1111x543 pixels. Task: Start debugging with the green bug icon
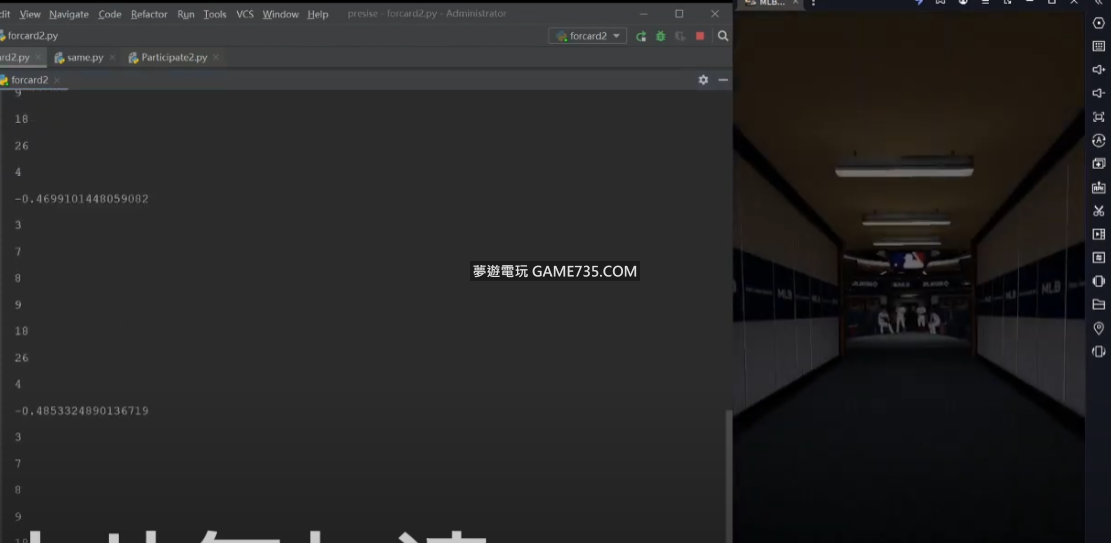660,36
